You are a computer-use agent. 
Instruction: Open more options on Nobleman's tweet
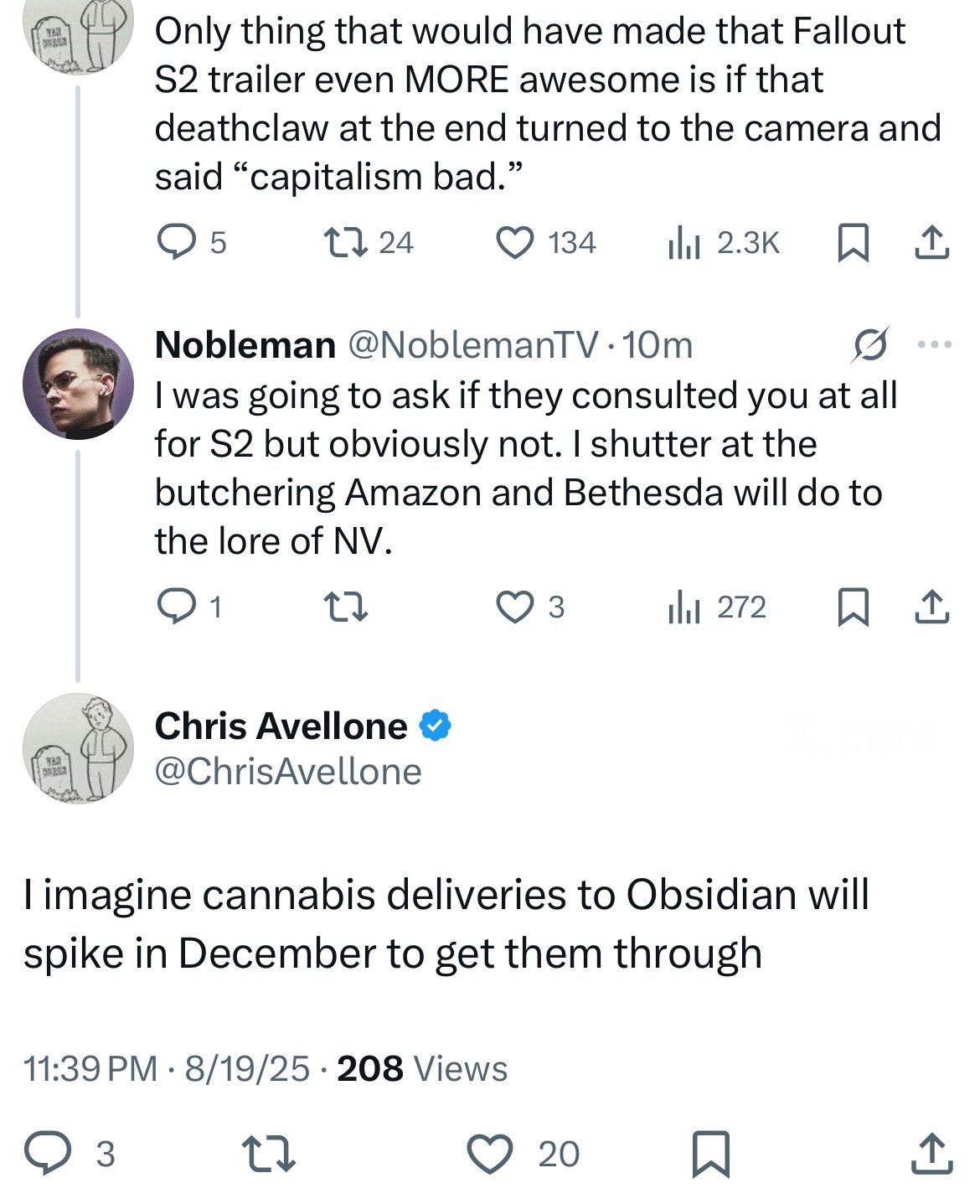[935, 344]
